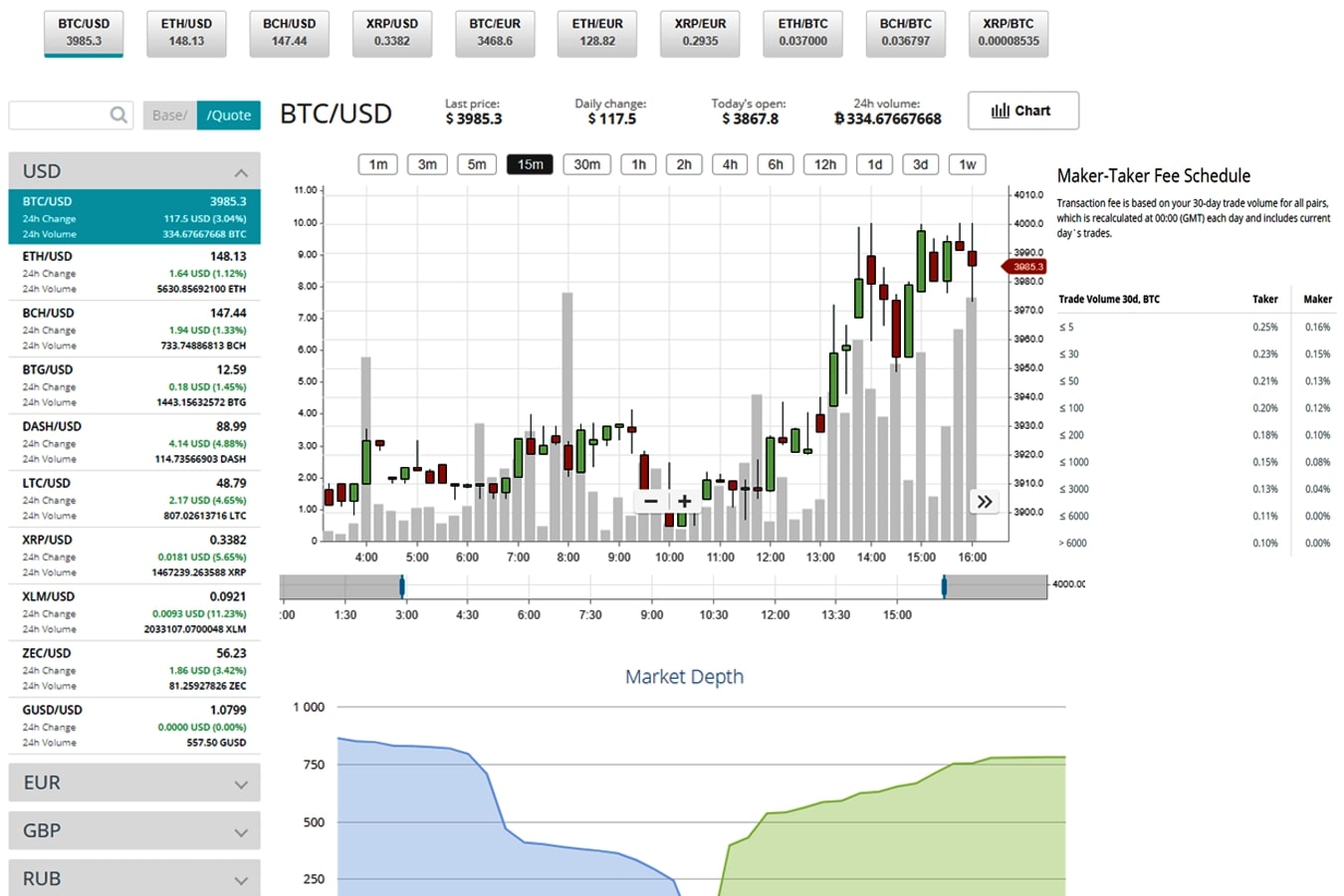
Task: Select GUSD/USD row in market list
Action: pos(134,726)
